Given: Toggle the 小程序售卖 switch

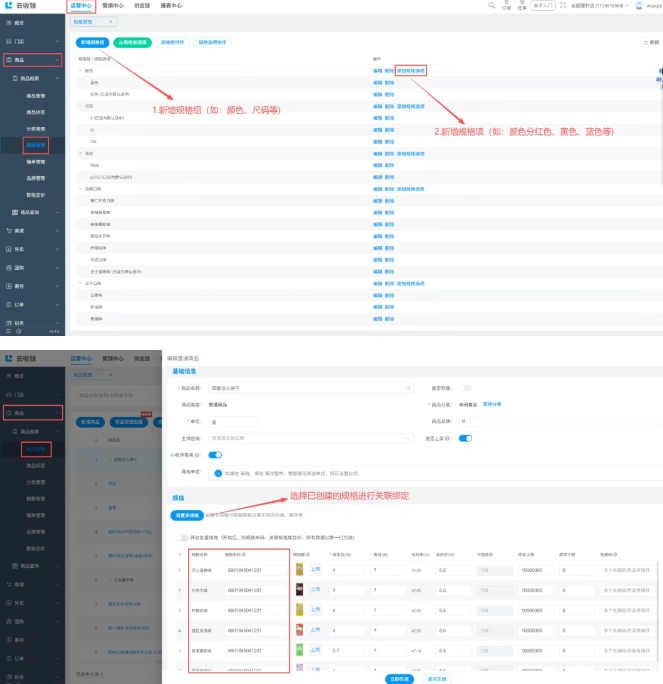Looking at the screenshot, I should click(x=215, y=455).
